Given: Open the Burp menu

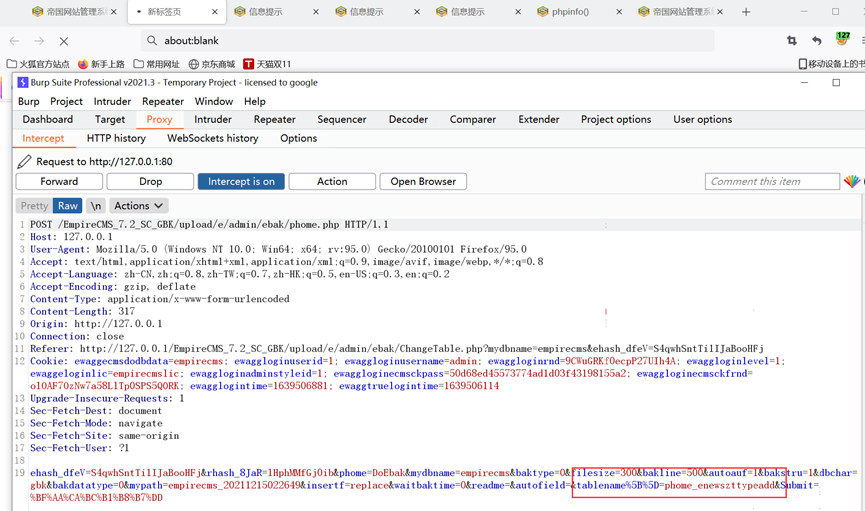Looking at the screenshot, I should click(x=29, y=102).
